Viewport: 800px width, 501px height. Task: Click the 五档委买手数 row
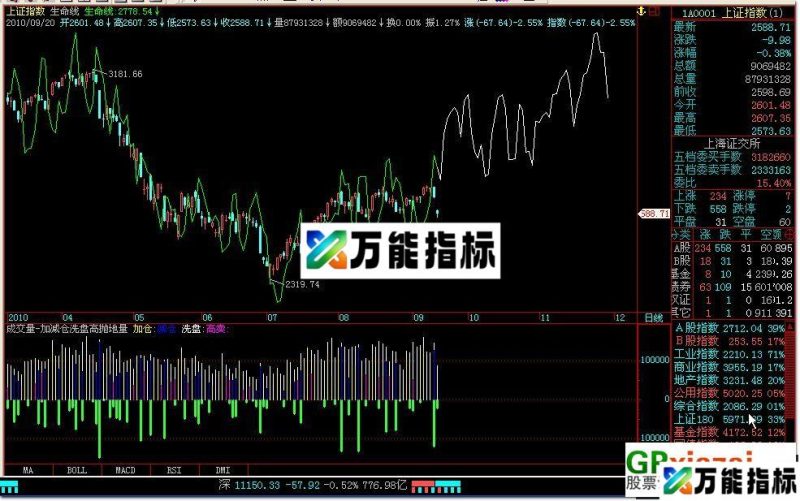click(x=733, y=157)
